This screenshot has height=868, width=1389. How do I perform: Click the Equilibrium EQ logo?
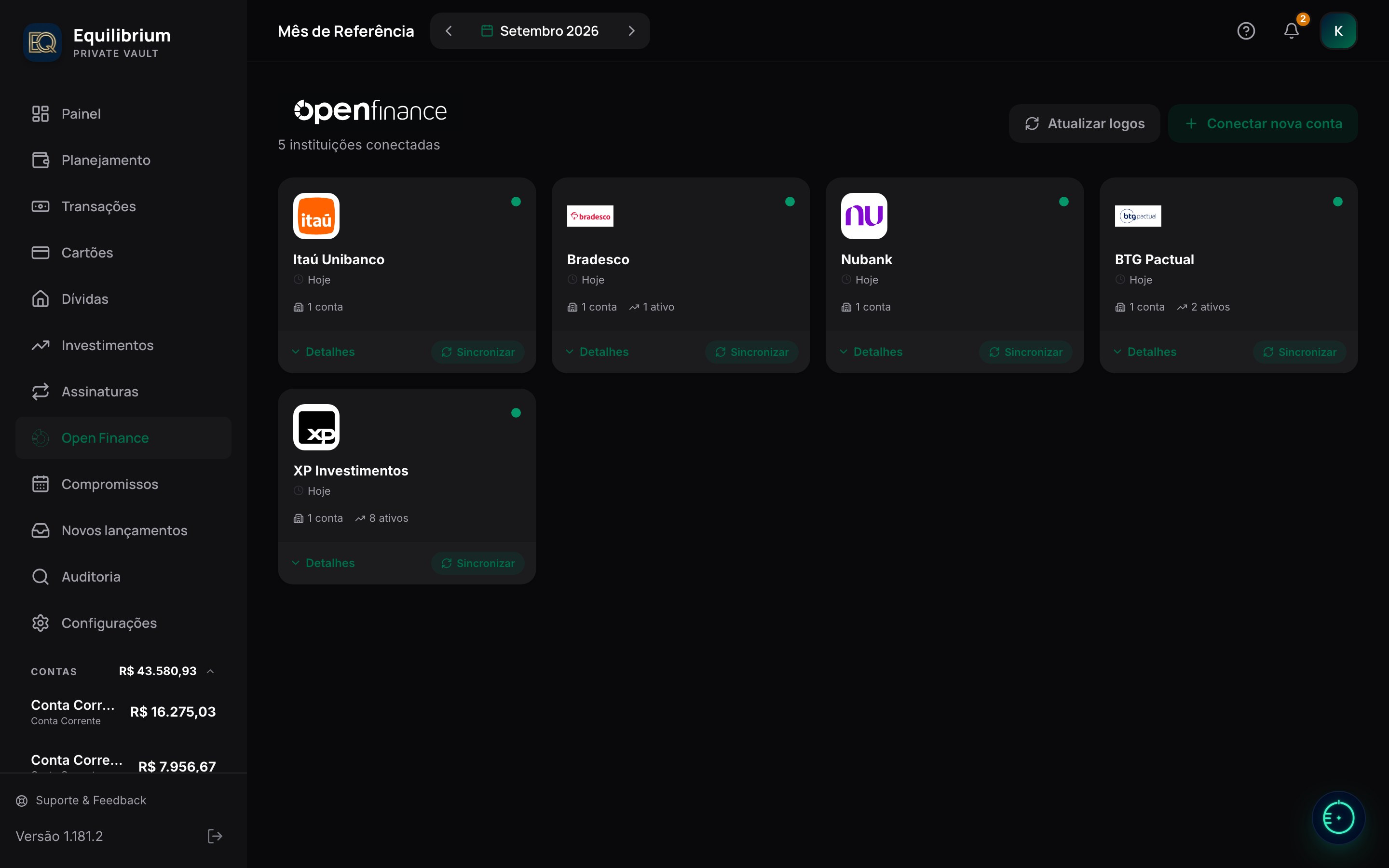(x=42, y=42)
